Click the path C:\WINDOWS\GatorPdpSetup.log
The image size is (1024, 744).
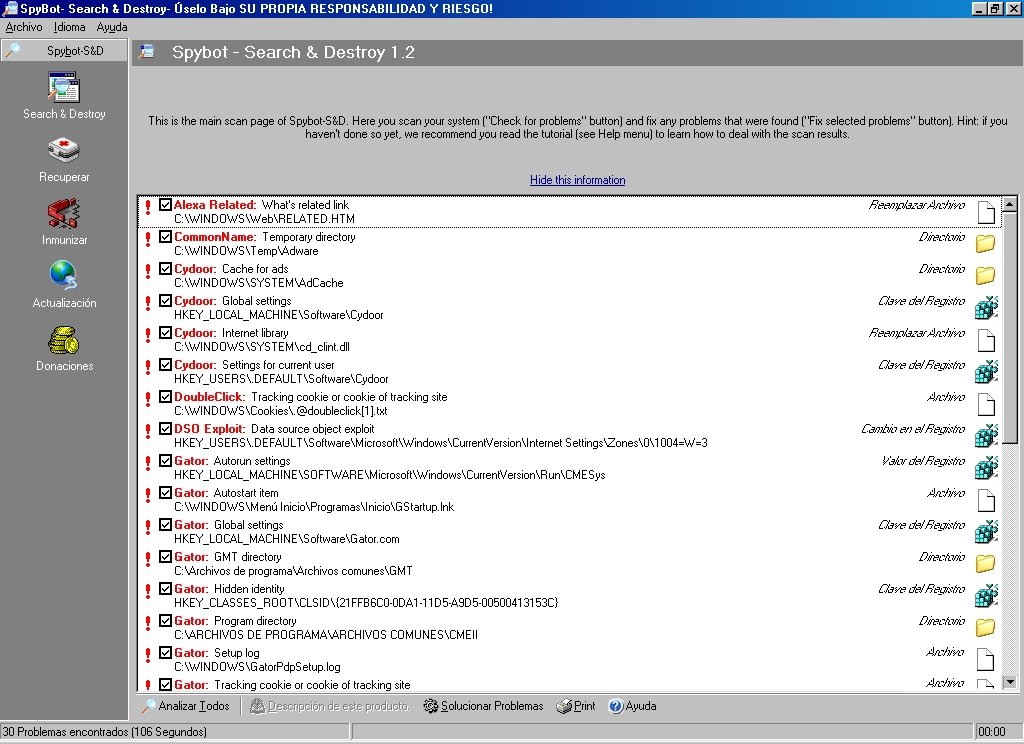click(x=257, y=667)
